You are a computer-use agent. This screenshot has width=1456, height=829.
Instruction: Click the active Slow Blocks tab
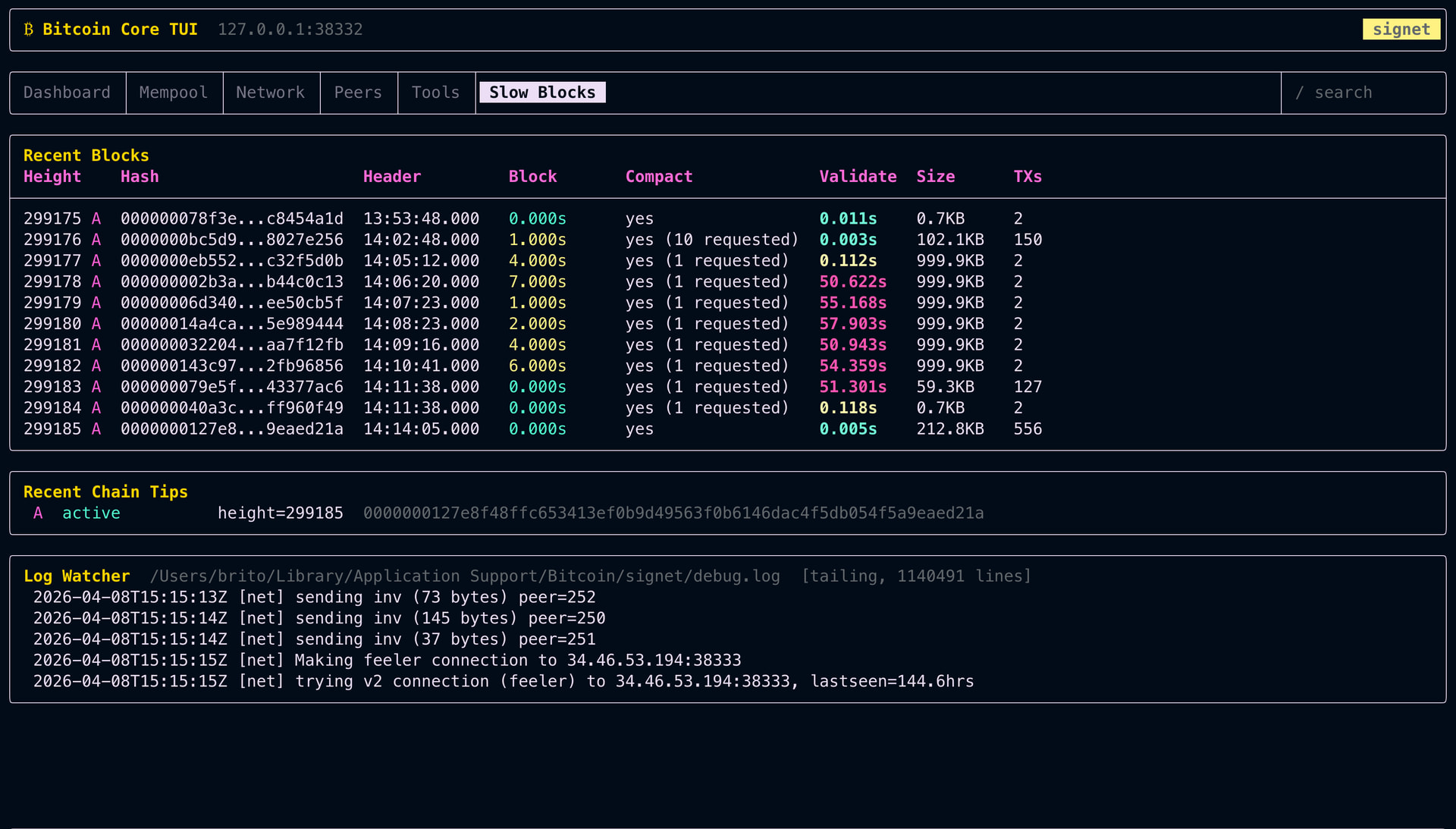coord(541,93)
